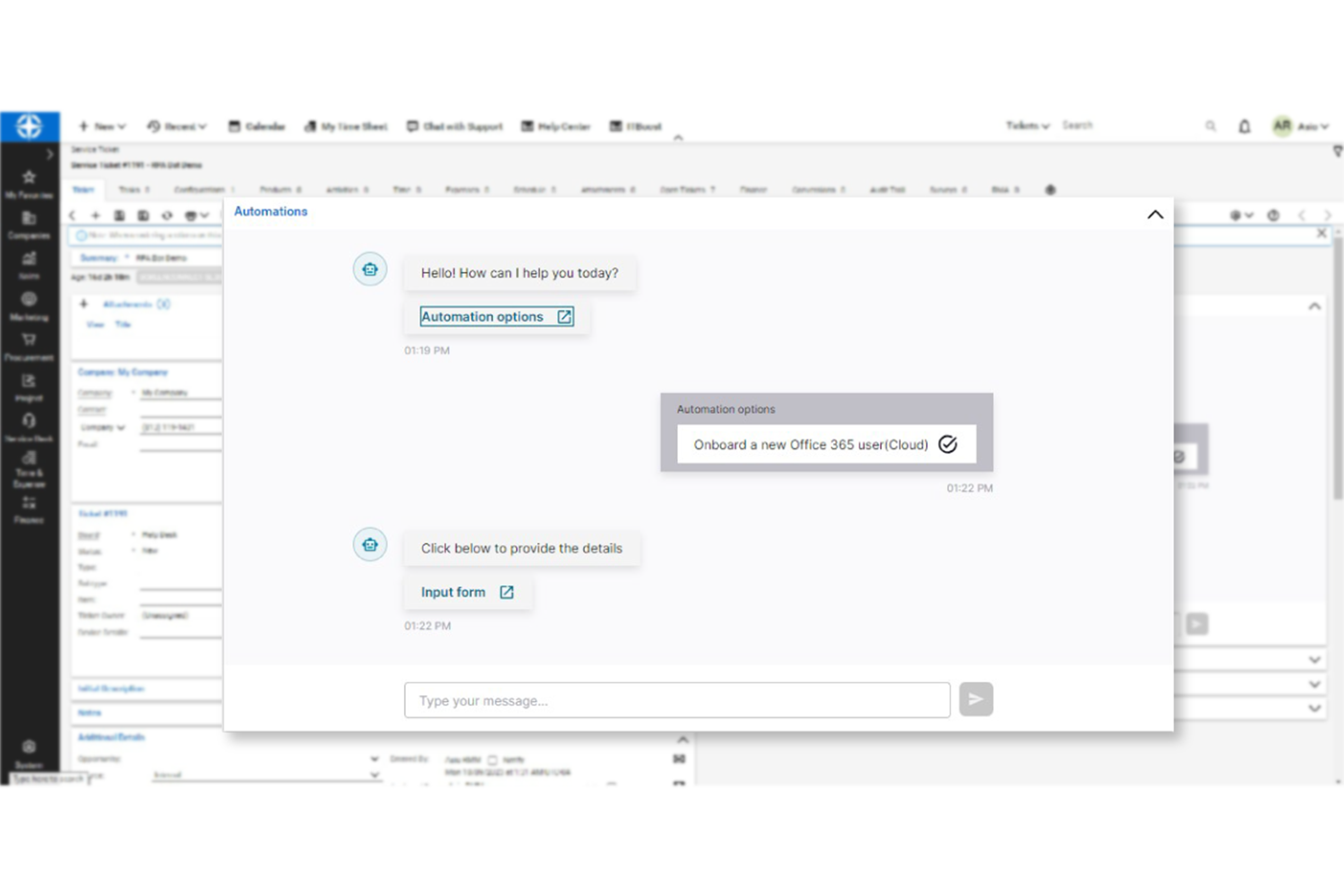Click the plus icon in ticket toolbar
Screen dimensions: 1344x896
pyautogui.click(x=95, y=216)
